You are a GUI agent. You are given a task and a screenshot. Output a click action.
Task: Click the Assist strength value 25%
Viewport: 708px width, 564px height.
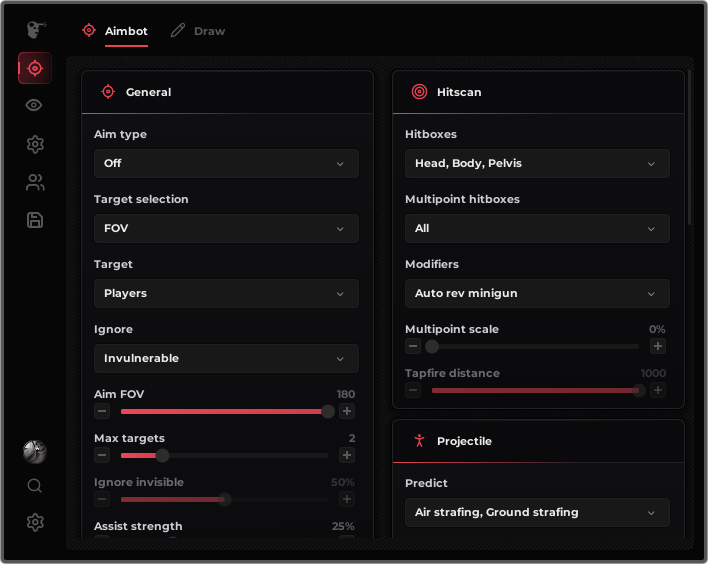tap(343, 526)
